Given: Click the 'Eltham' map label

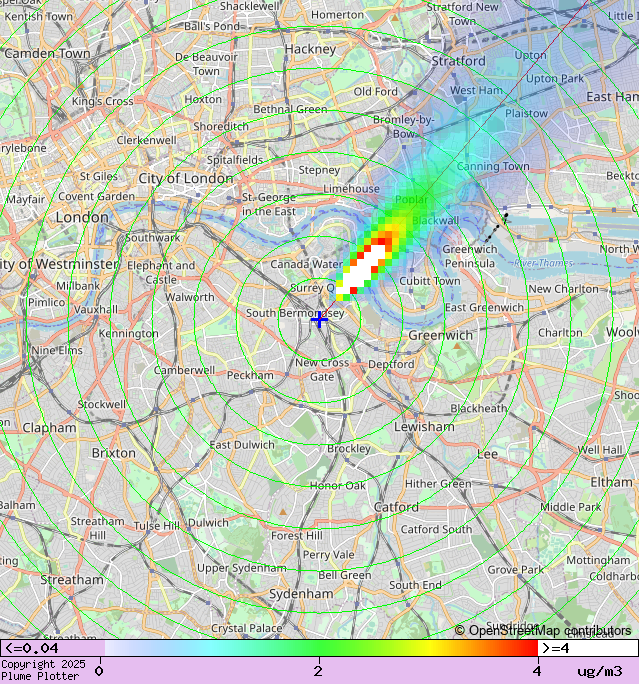Looking at the screenshot, I should click(612, 482).
